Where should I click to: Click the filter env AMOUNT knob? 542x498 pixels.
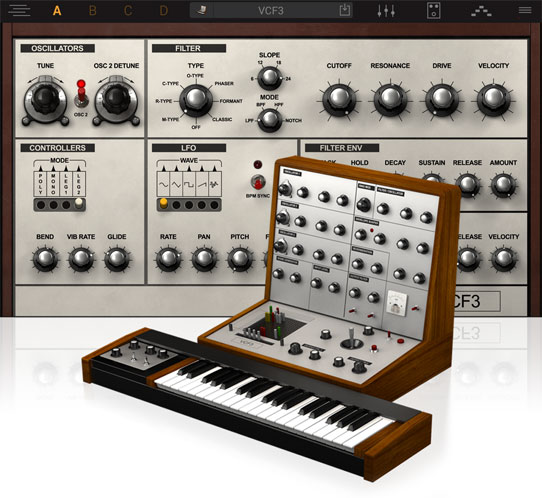coord(503,185)
